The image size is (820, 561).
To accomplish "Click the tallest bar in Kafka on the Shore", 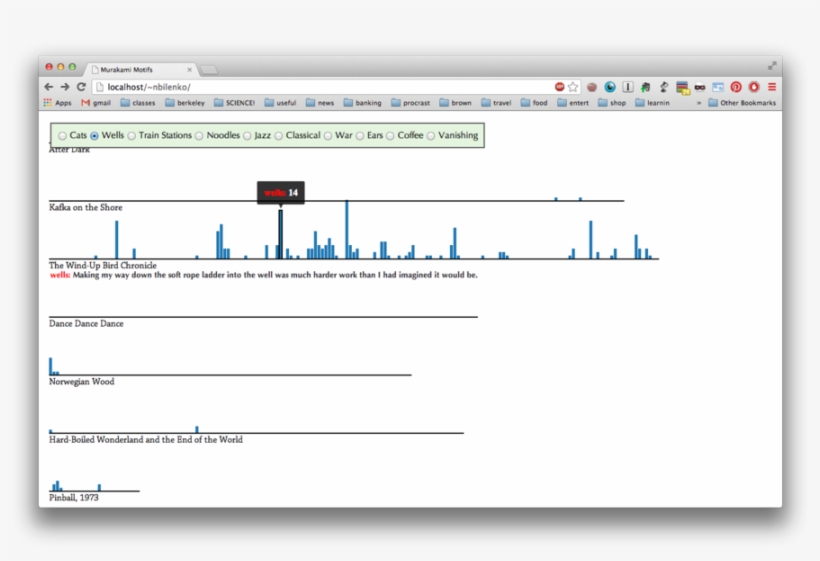I will point(347,229).
